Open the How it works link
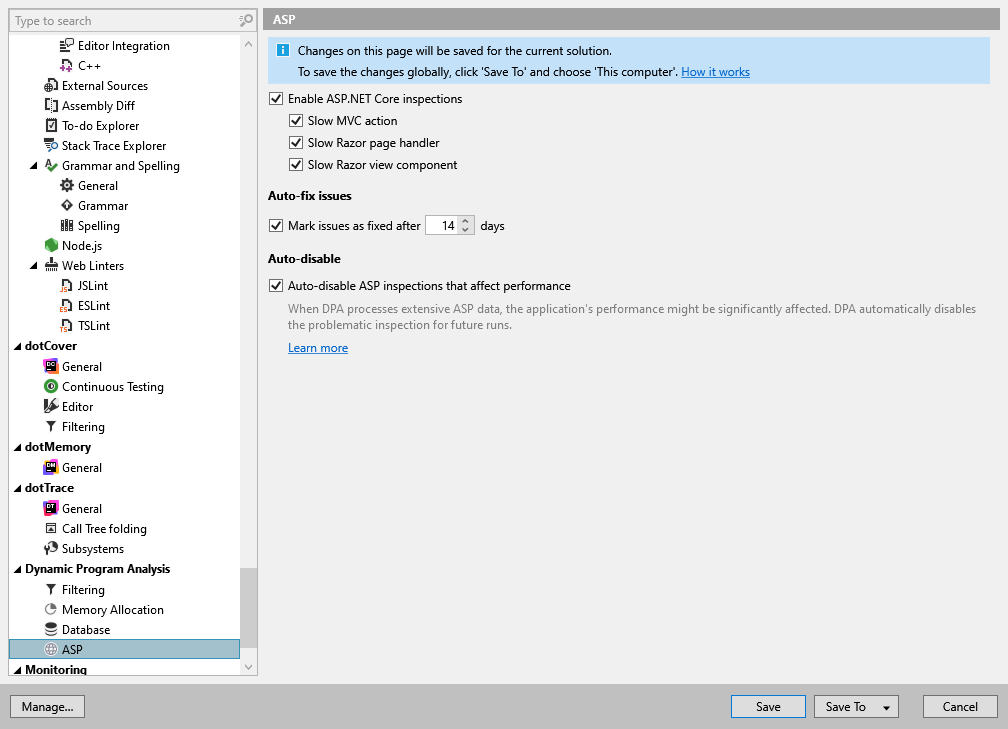Image resolution: width=1008 pixels, height=729 pixels. pos(715,72)
